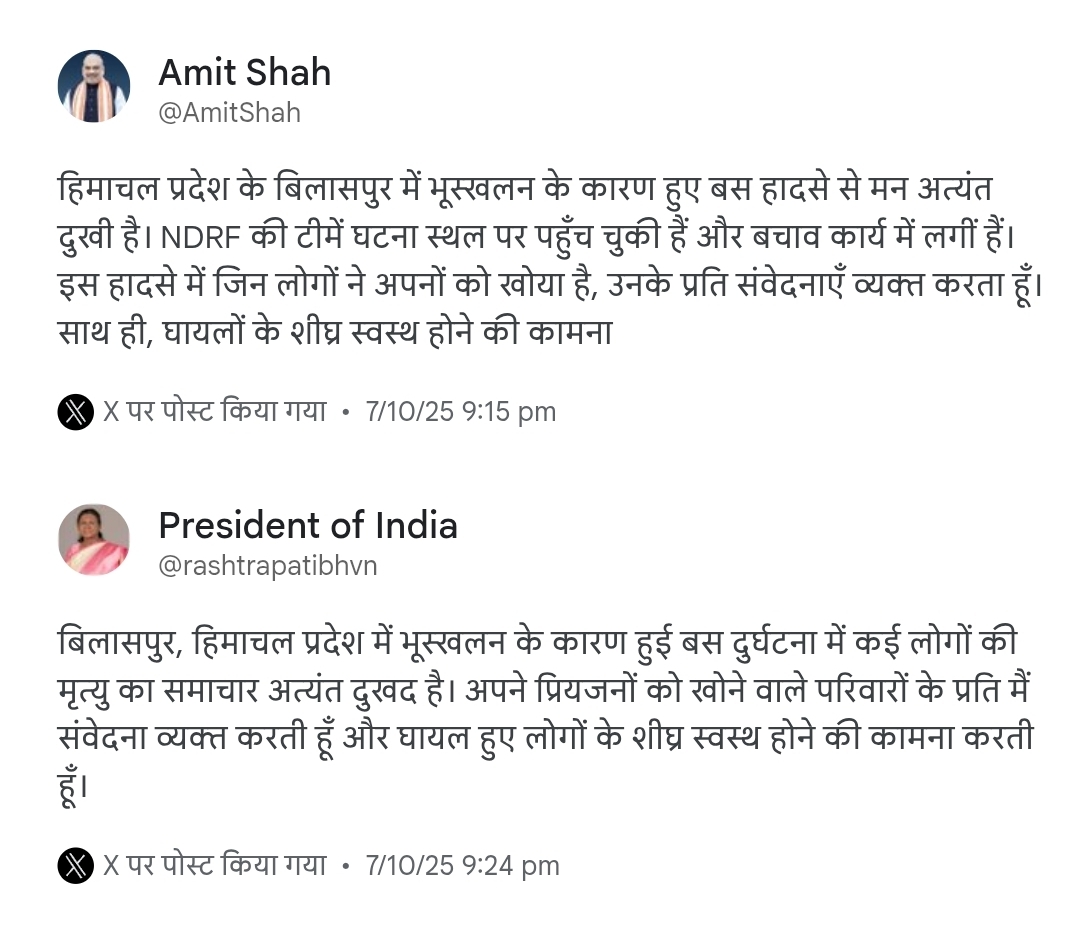Click Amit Shah's profile picture
The width and height of the screenshot is (1080, 929).
click(x=94, y=86)
